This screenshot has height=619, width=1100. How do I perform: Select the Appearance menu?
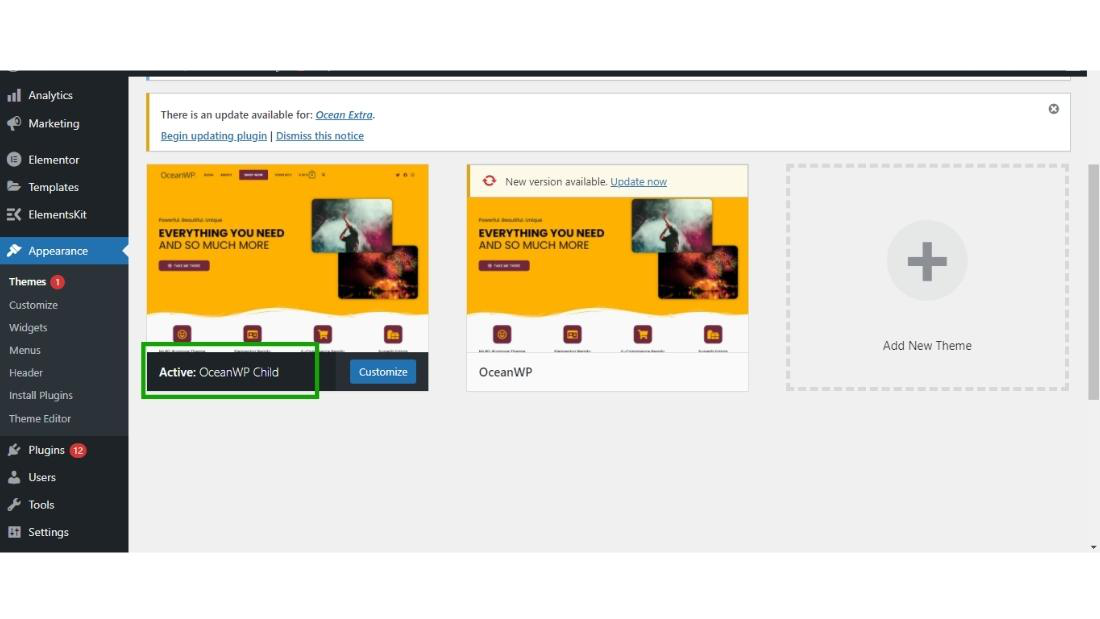coord(64,251)
